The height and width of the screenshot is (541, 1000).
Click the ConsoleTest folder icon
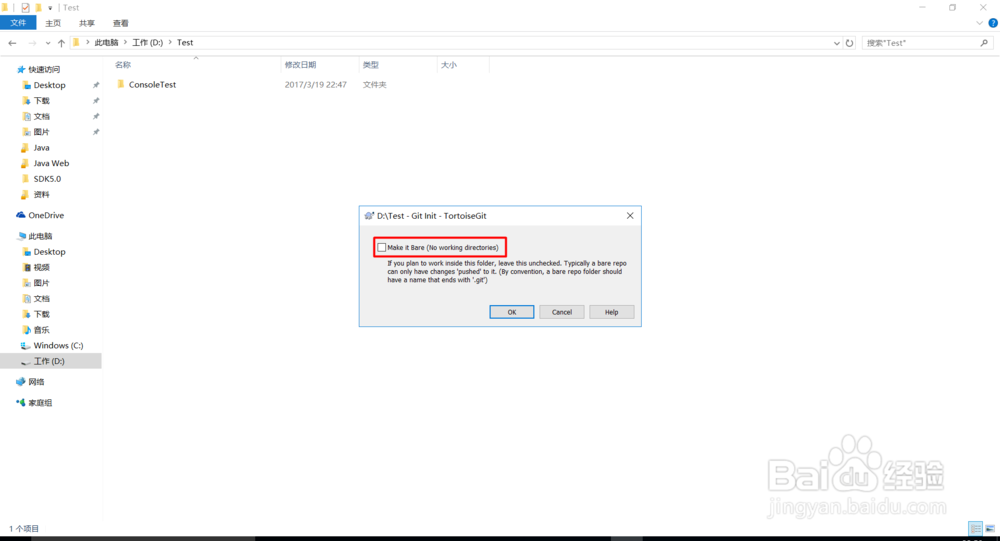121,84
